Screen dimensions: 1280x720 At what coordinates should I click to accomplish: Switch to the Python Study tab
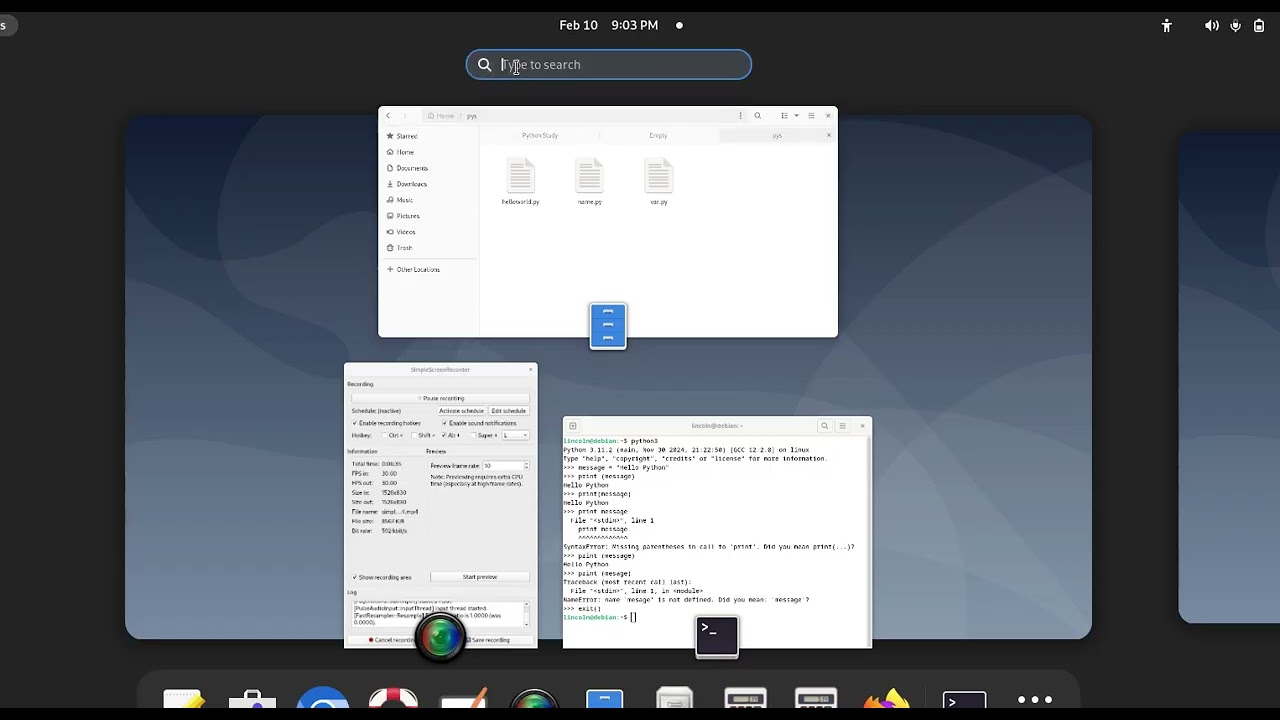[540, 135]
